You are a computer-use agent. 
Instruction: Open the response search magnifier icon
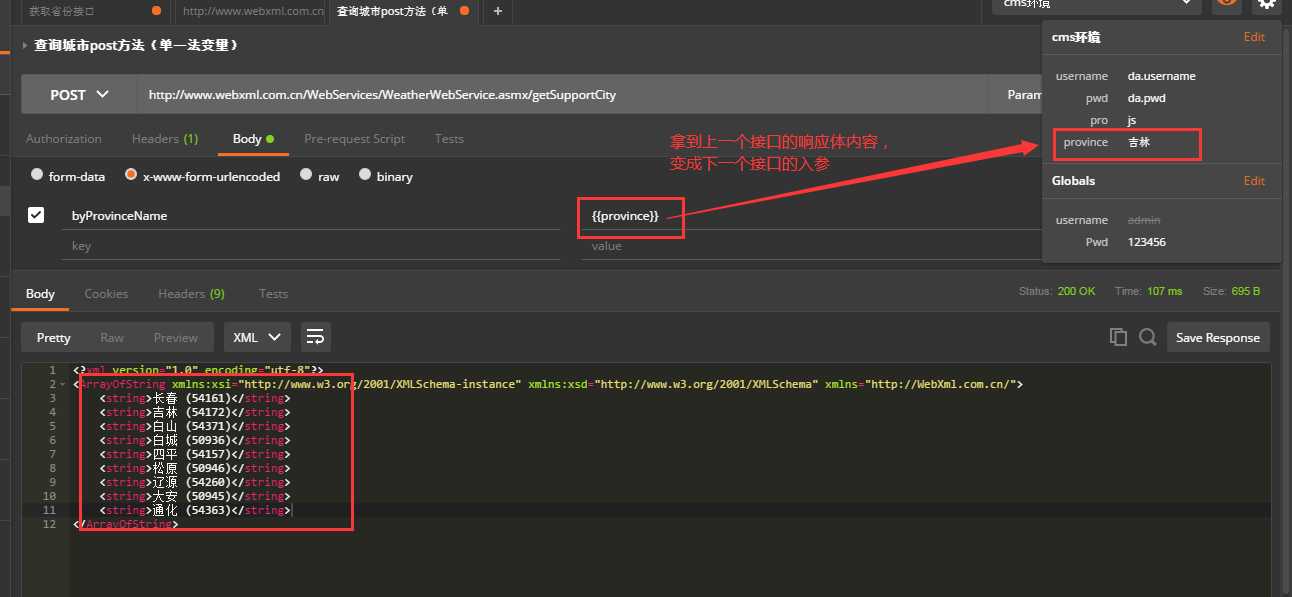(x=1147, y=337)
